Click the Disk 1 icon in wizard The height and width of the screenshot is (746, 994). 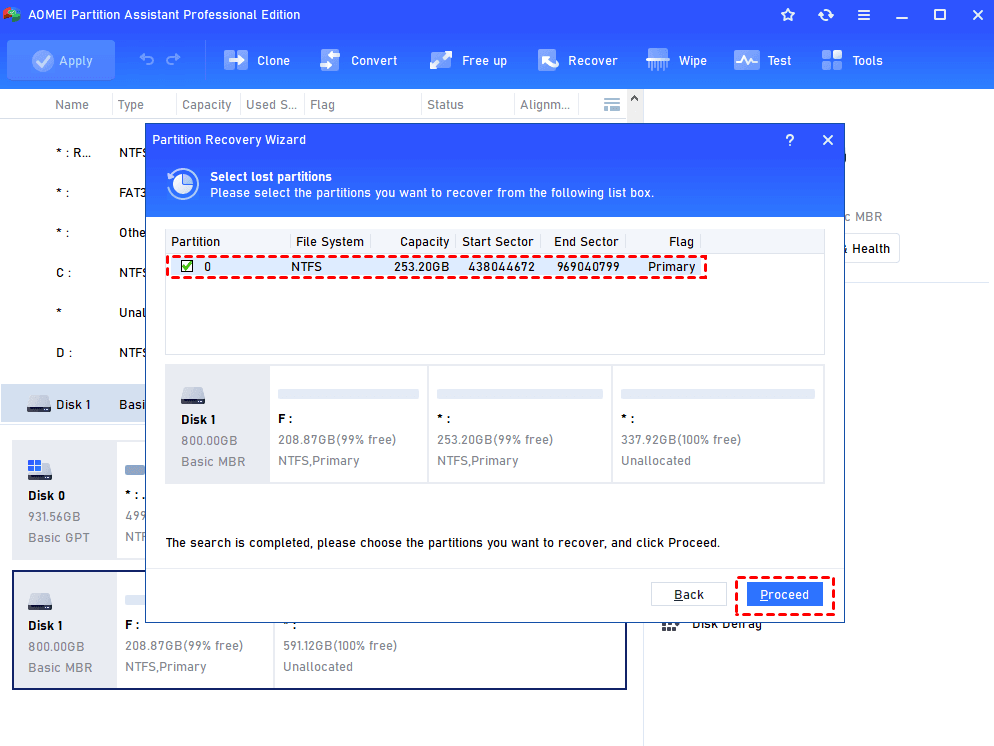(x=193, y=396)
